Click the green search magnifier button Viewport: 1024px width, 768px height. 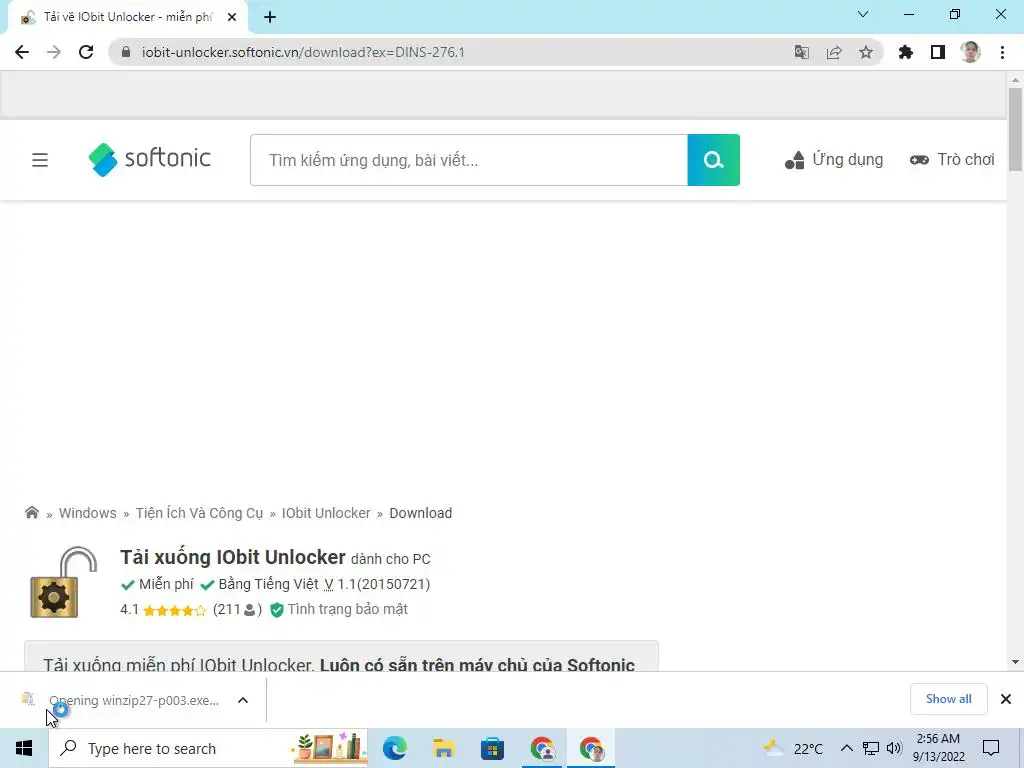[x=714, y=160]
